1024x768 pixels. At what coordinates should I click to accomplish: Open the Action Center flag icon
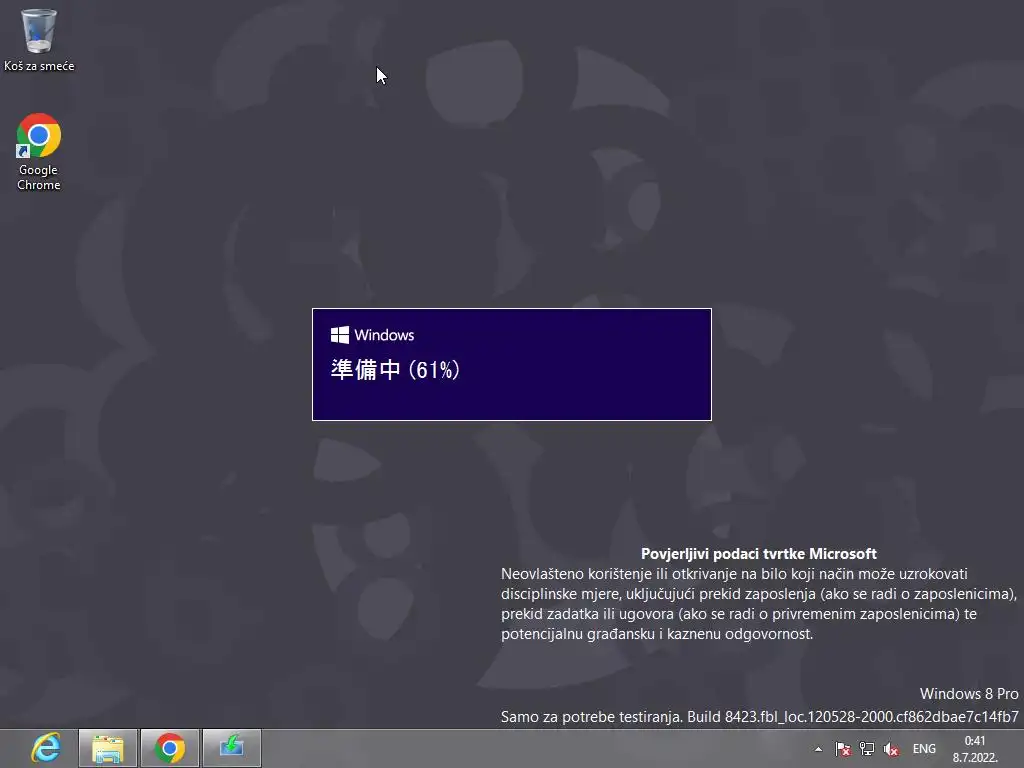tap(843, 749)
